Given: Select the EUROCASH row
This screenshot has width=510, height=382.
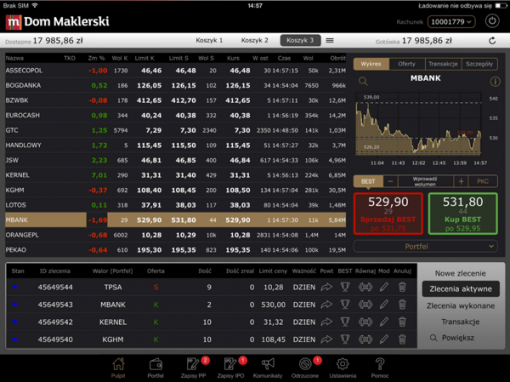Looking at the screenshot, I should [x=175, y=115].
